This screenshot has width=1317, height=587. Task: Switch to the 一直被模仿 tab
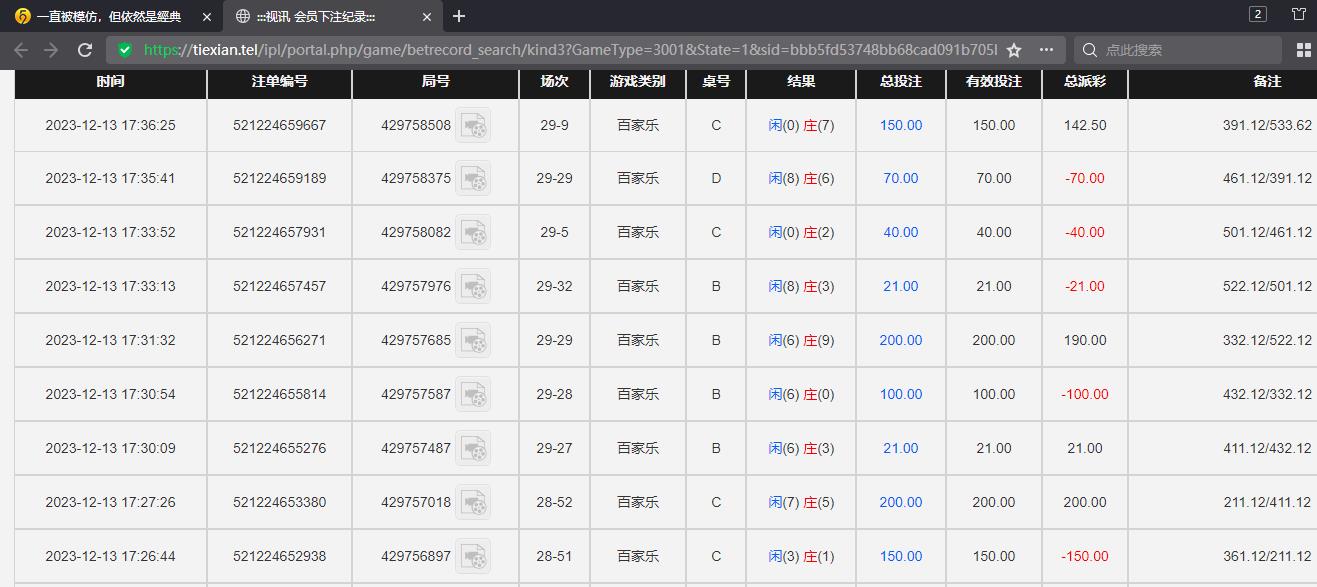click(x=111, y=17)
